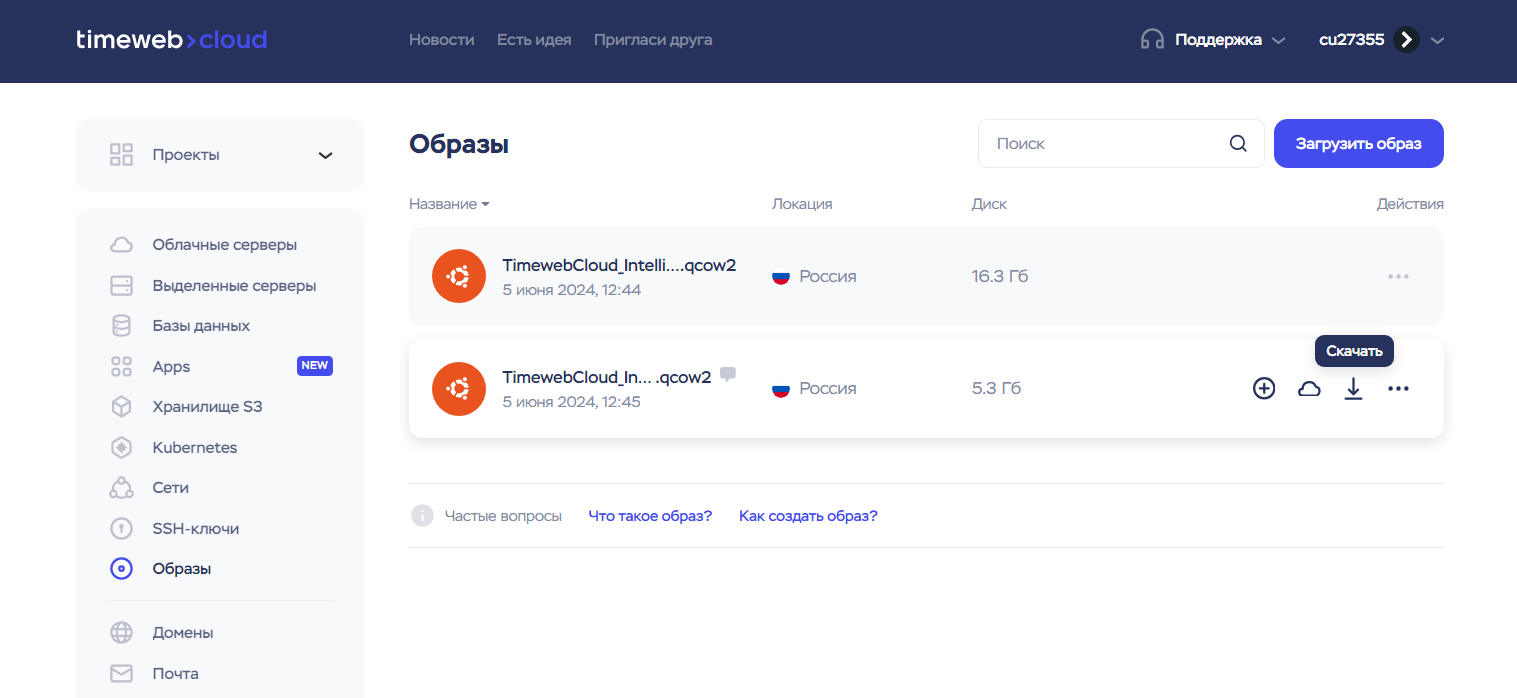The image size is (1517, 698).
Task: Follow the 'Как создать образ?' link
Action: (x=808, y=516)
